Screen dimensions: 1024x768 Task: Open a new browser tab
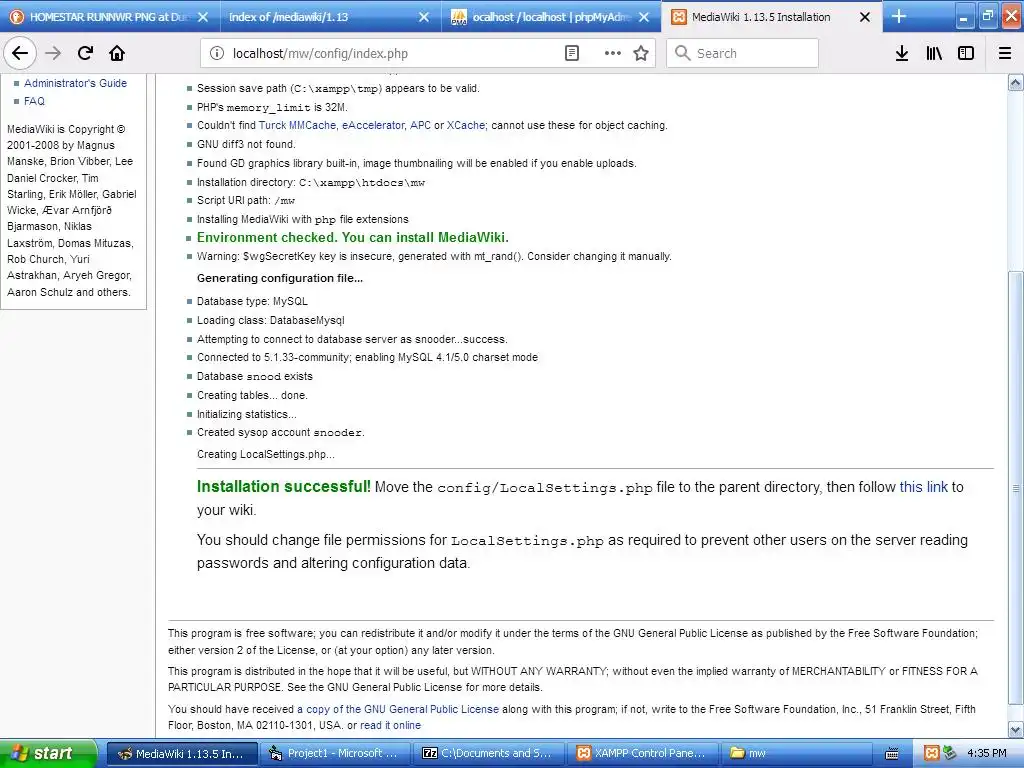pos(899,17)
